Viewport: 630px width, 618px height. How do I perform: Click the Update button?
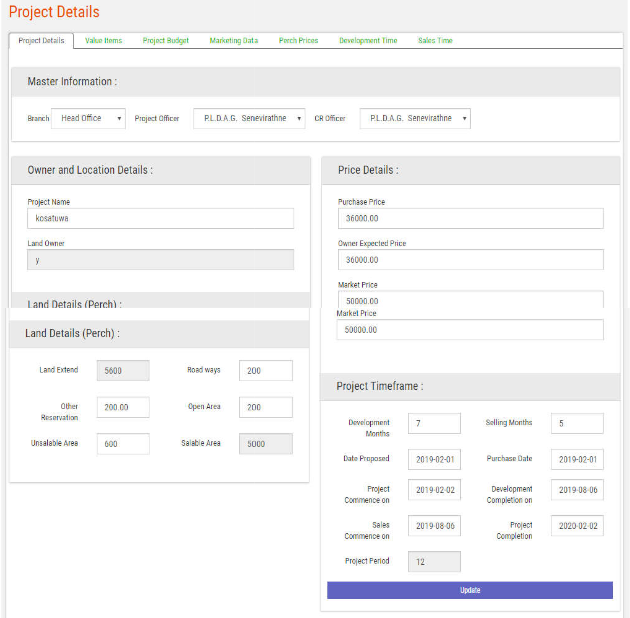470,590
